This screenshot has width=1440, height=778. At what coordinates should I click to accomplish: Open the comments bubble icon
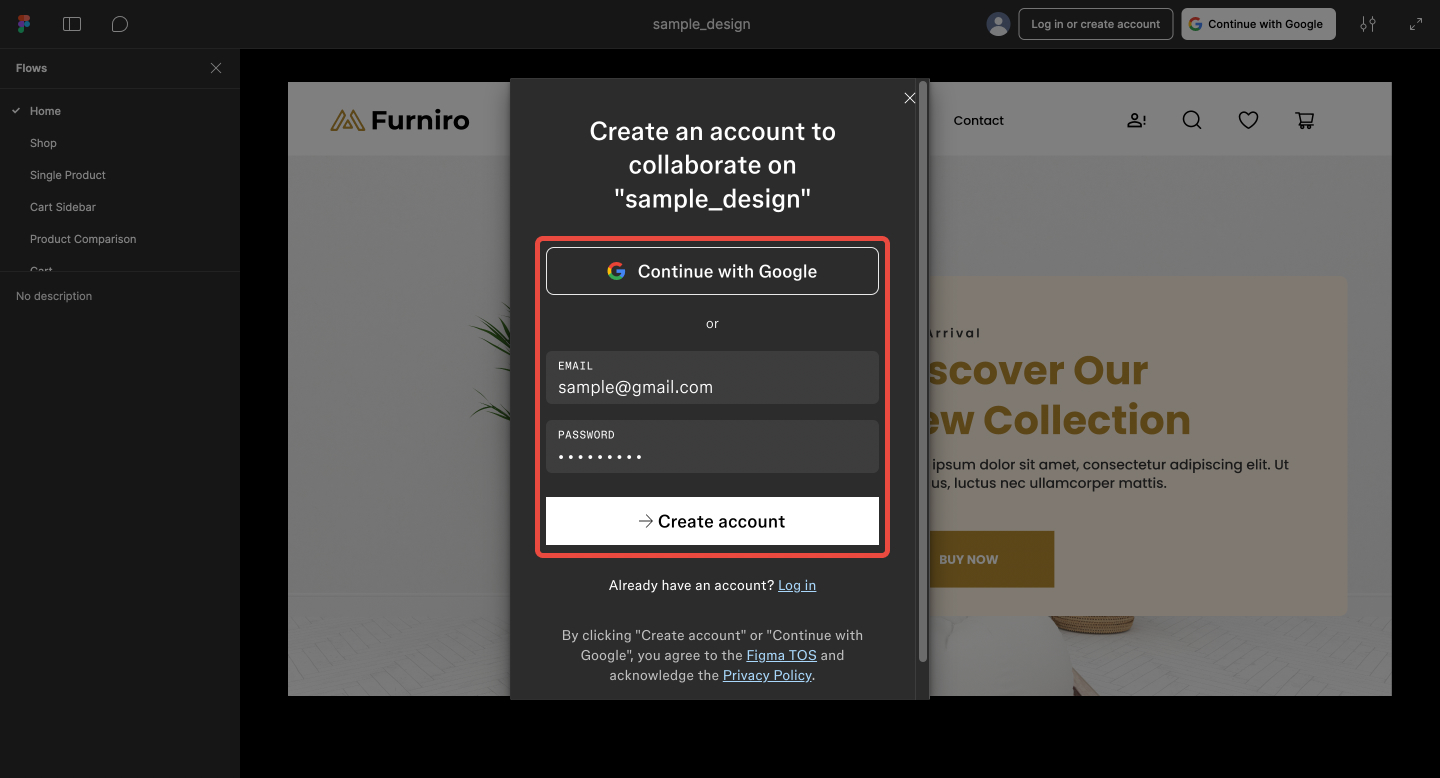click(x=120, y=24)
